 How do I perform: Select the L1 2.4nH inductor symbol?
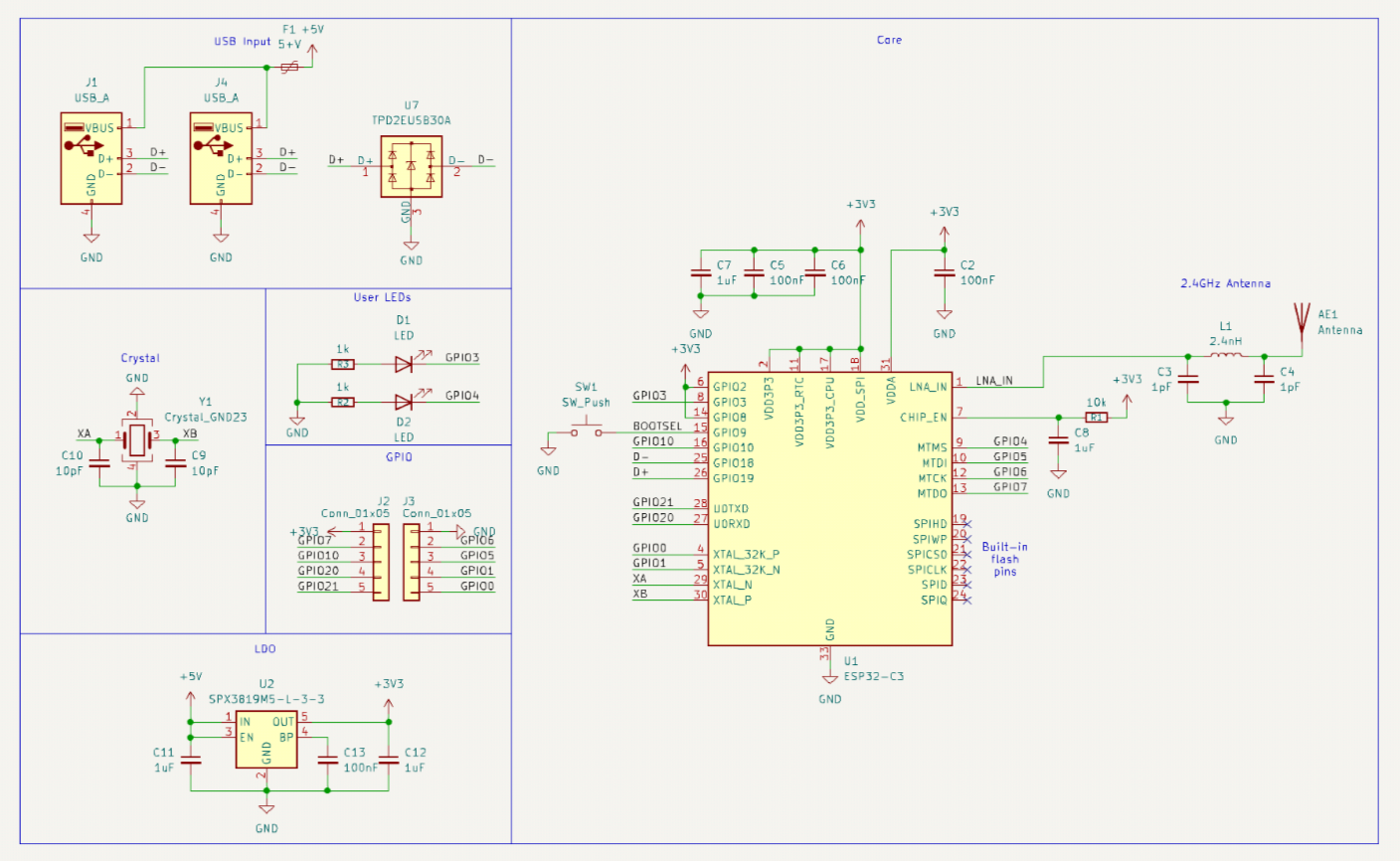1226,355
